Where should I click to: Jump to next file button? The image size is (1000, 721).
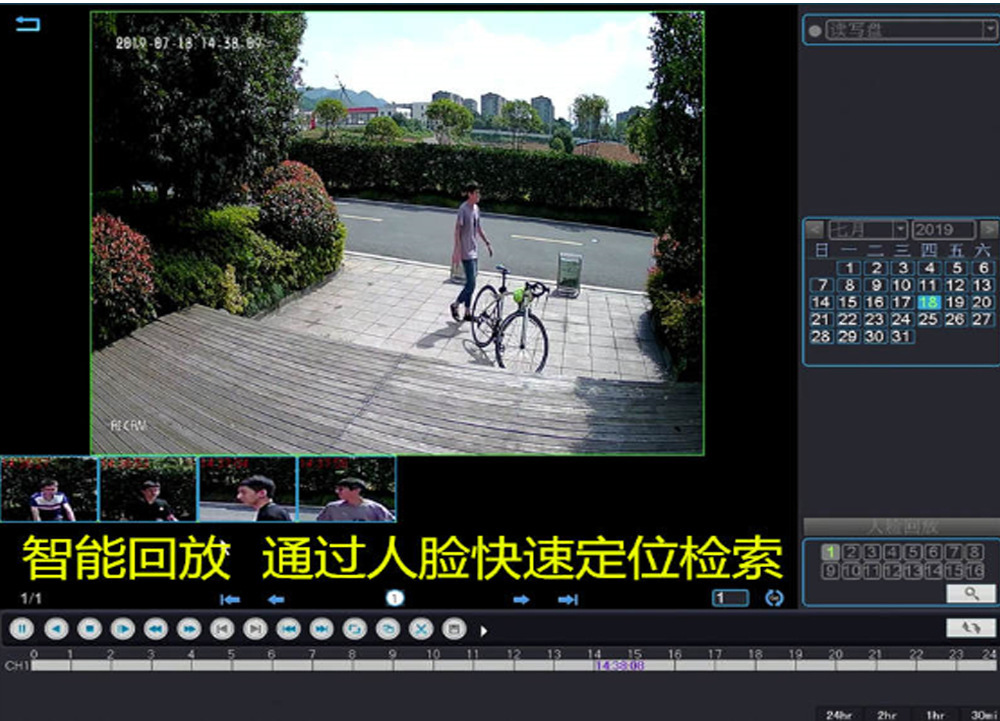[321, 629]
